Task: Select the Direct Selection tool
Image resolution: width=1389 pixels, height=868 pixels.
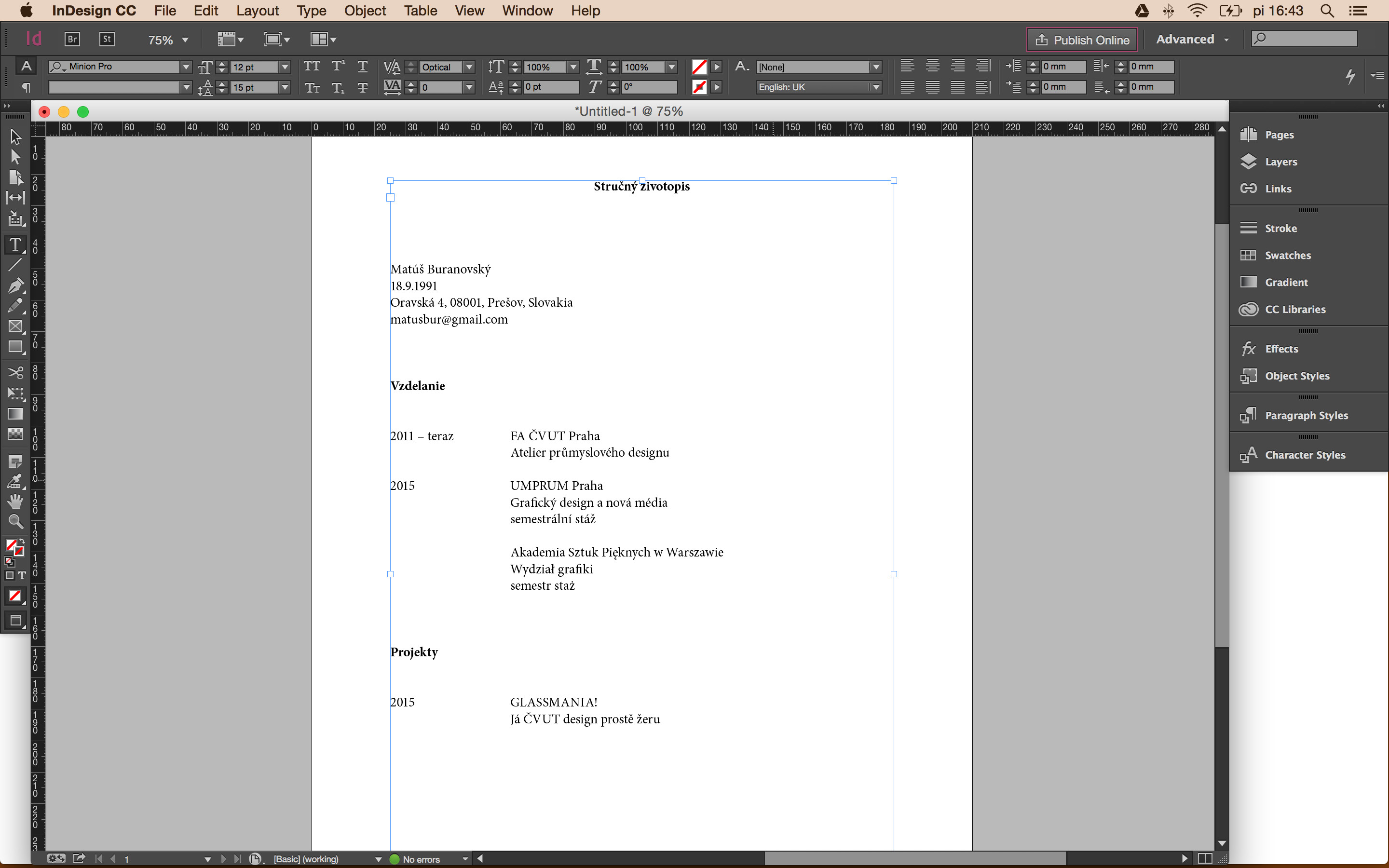Action: point(15,157)
